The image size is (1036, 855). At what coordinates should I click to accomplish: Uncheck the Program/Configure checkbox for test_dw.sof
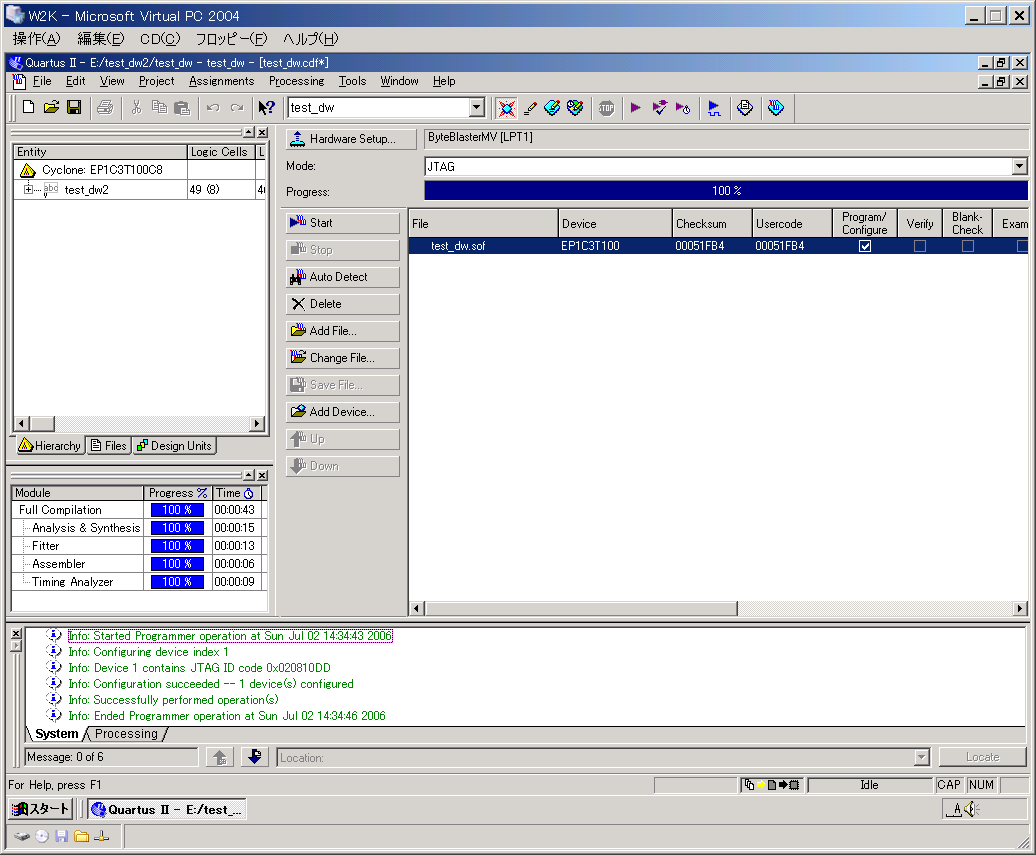864,245
